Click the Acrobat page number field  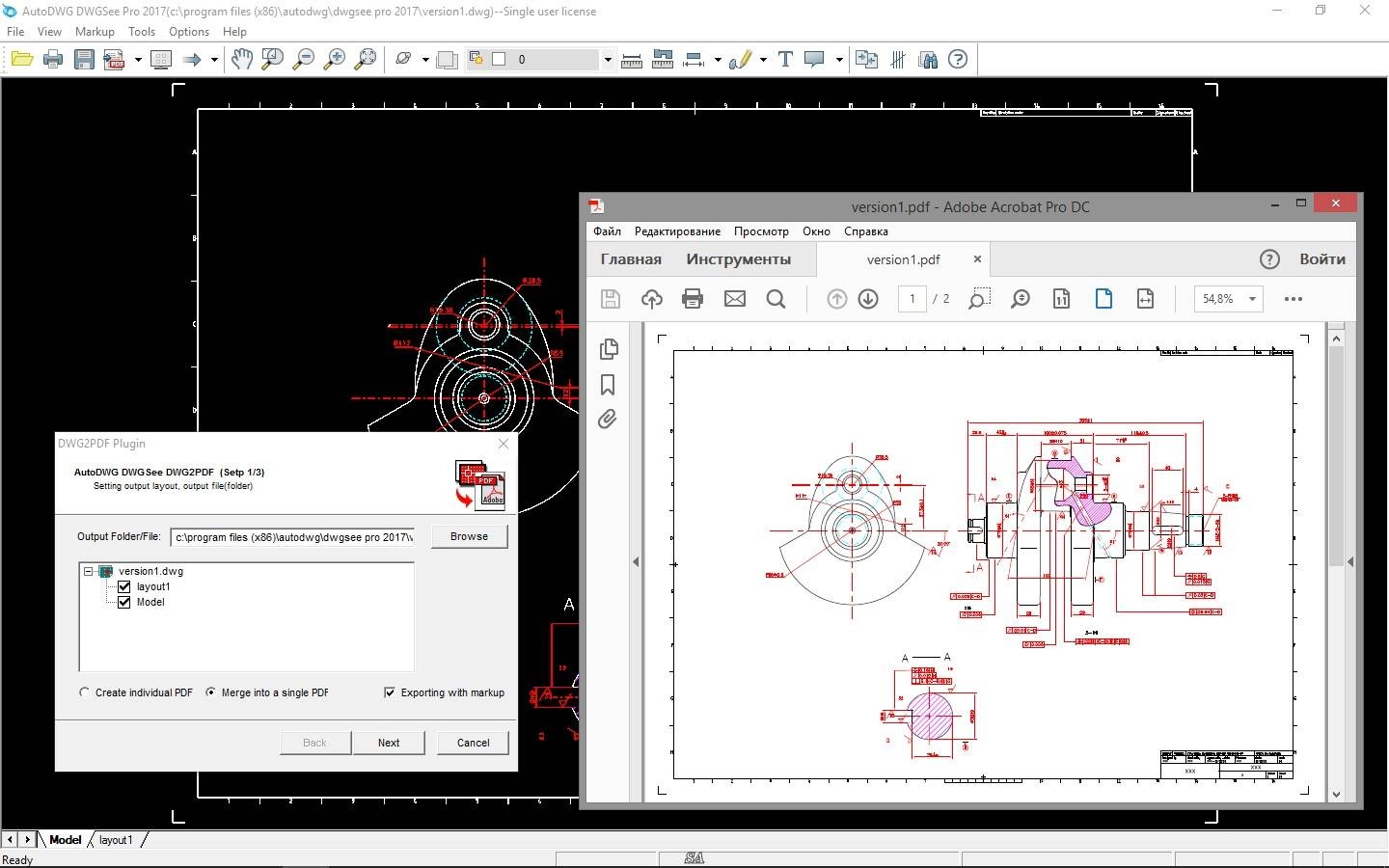pyautogui.click(x=912, y=299)
